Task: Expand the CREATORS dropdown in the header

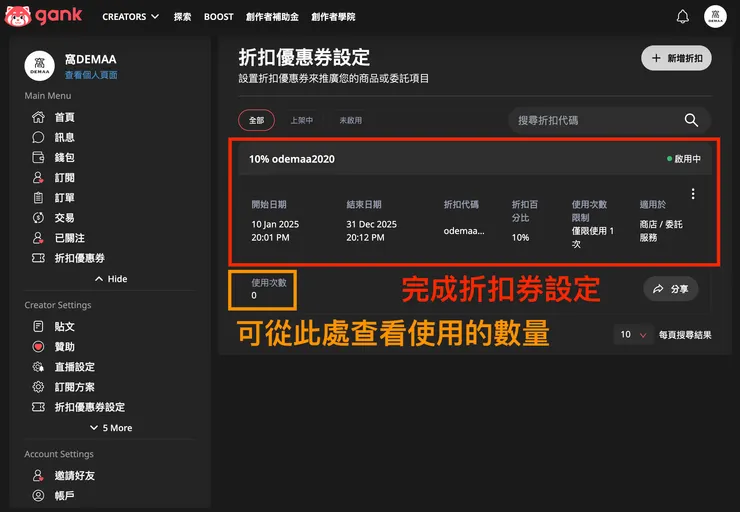Action: 130,17
